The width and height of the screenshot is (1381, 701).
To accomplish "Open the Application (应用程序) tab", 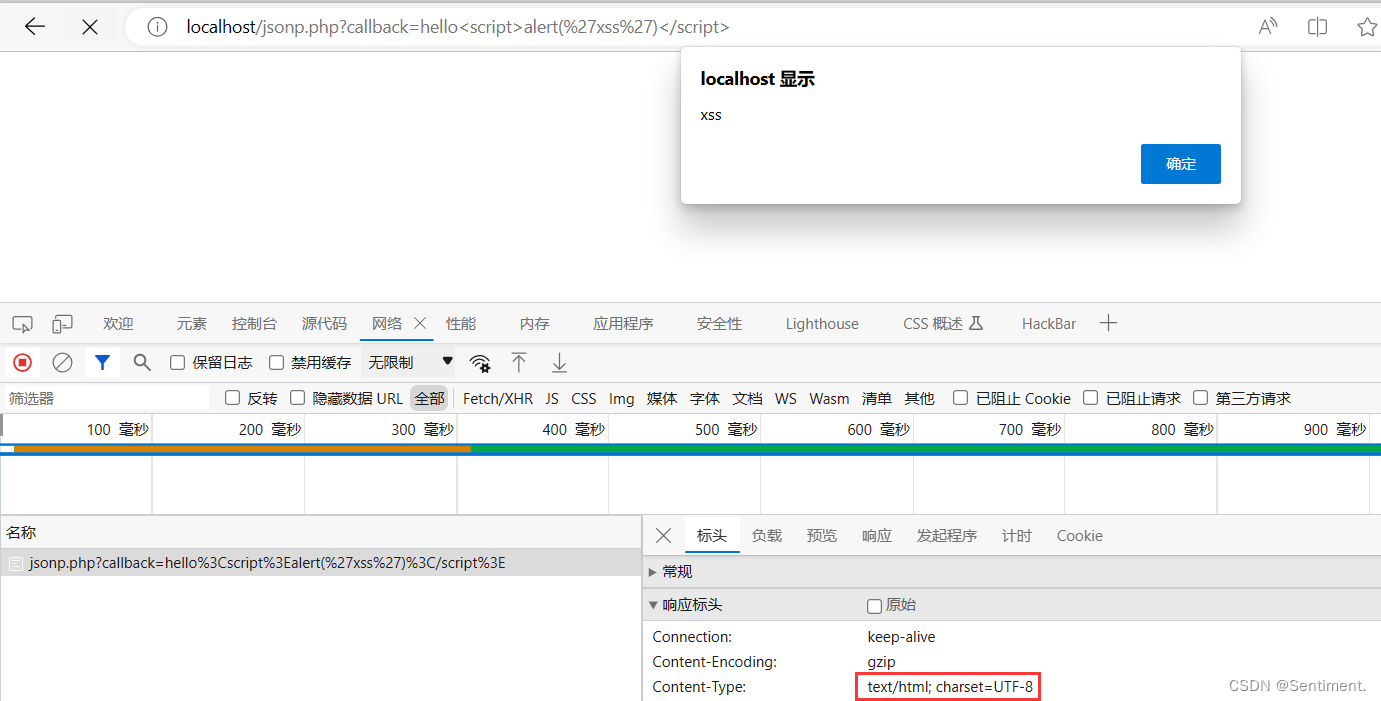I will click(623, 323).
